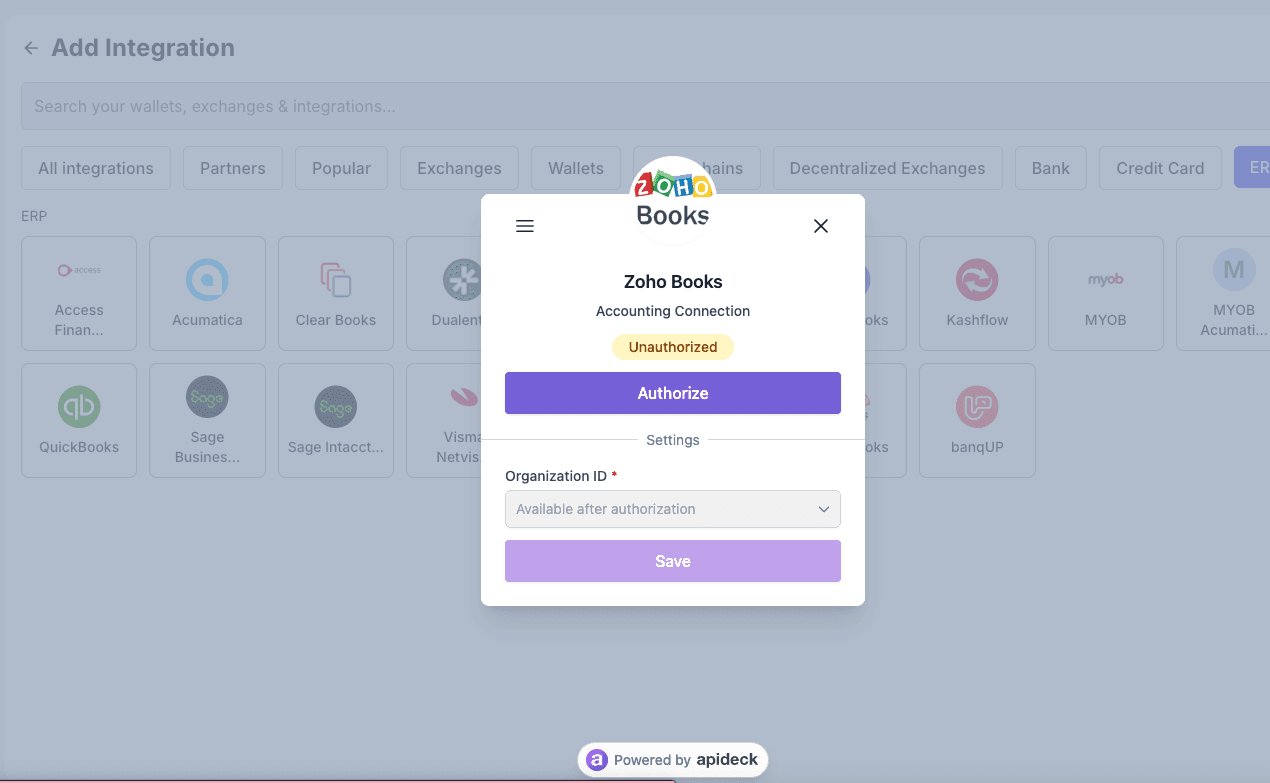Click the Zoho Books dialog title
This screenshot has height=783, width=1270.
pyautogui.click(x=673, y=282)
